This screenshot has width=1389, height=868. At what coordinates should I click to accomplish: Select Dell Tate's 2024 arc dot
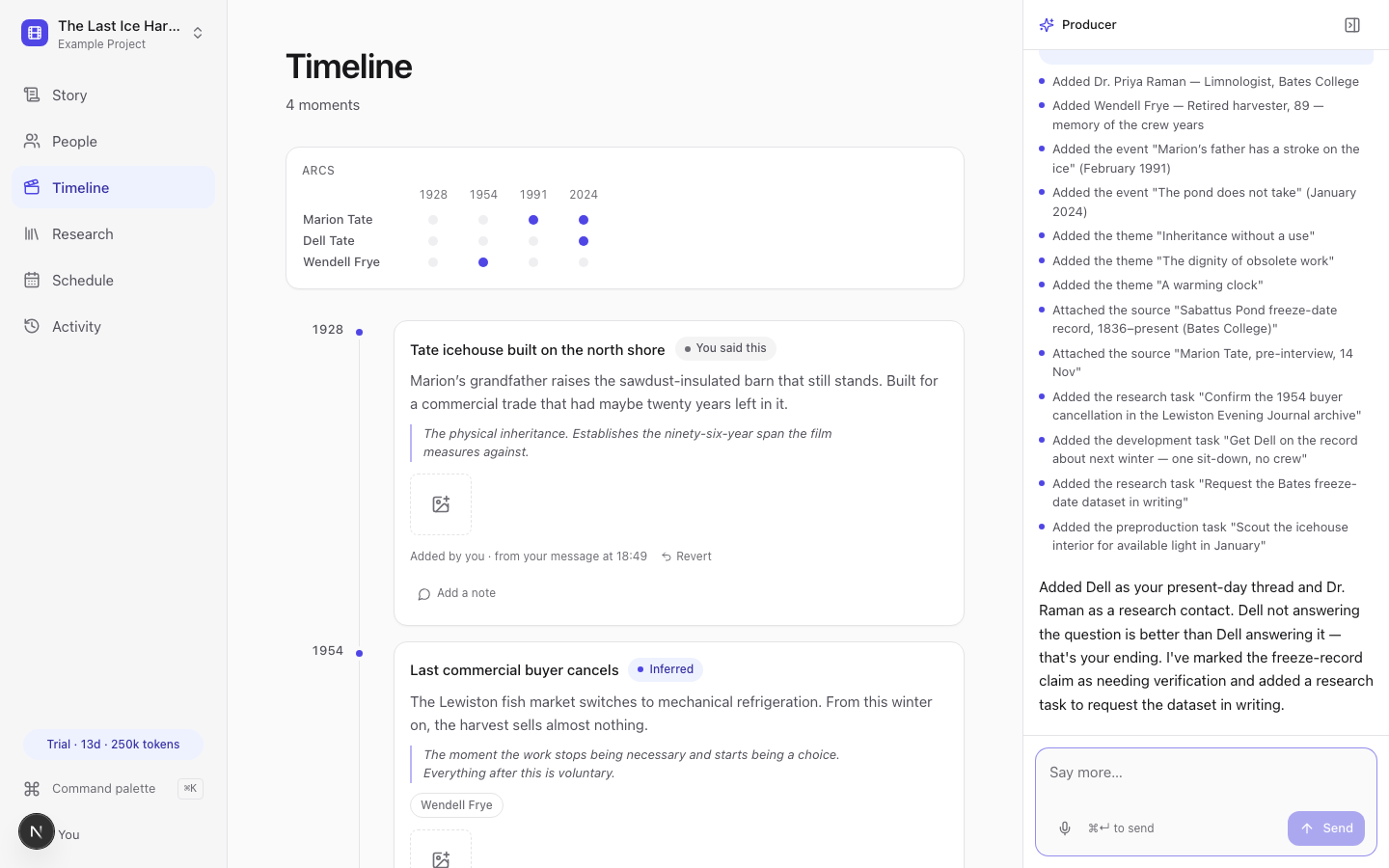[x=584, y=241]
